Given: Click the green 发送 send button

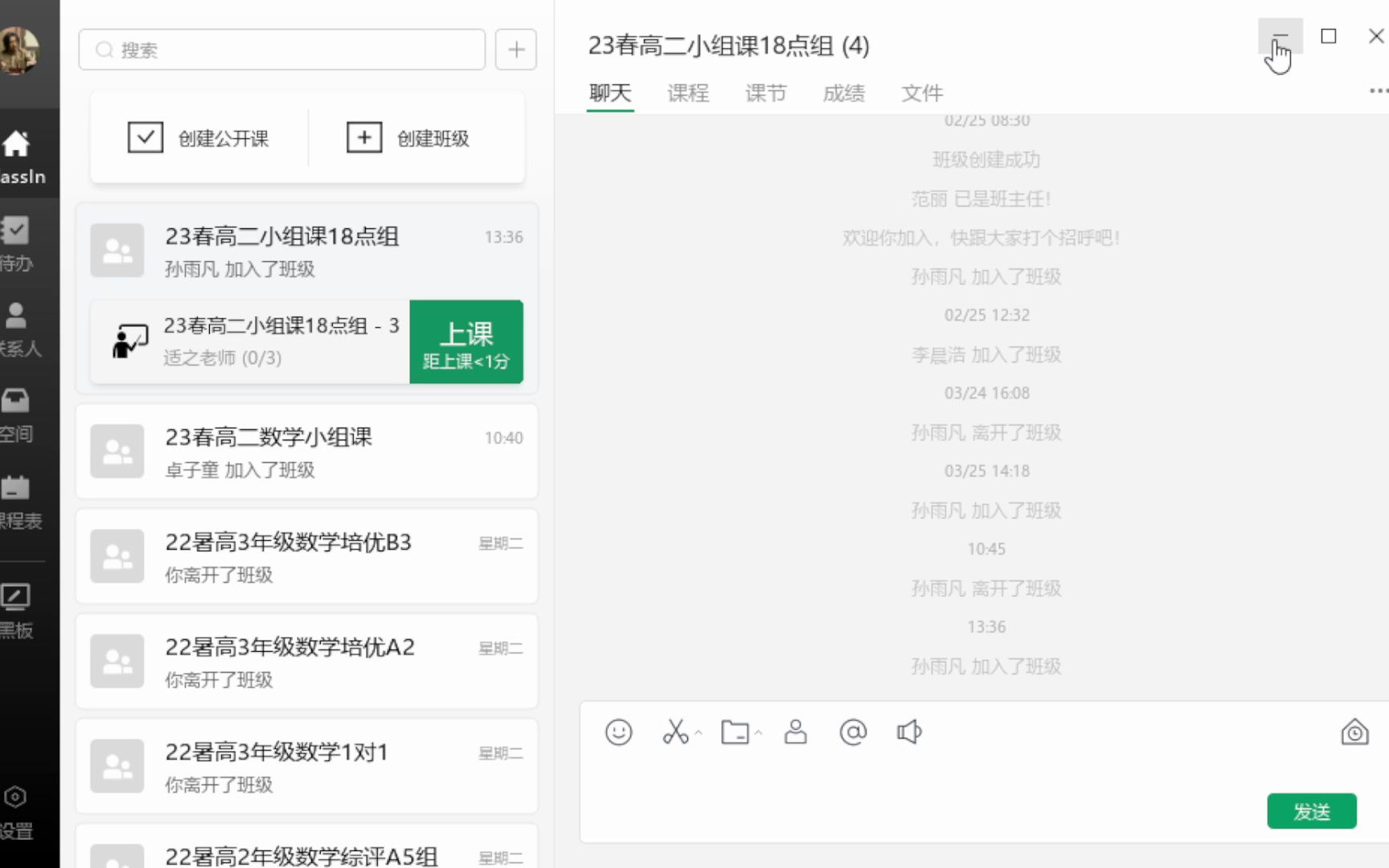Looking at the screenshot, I should (1312, 811).
